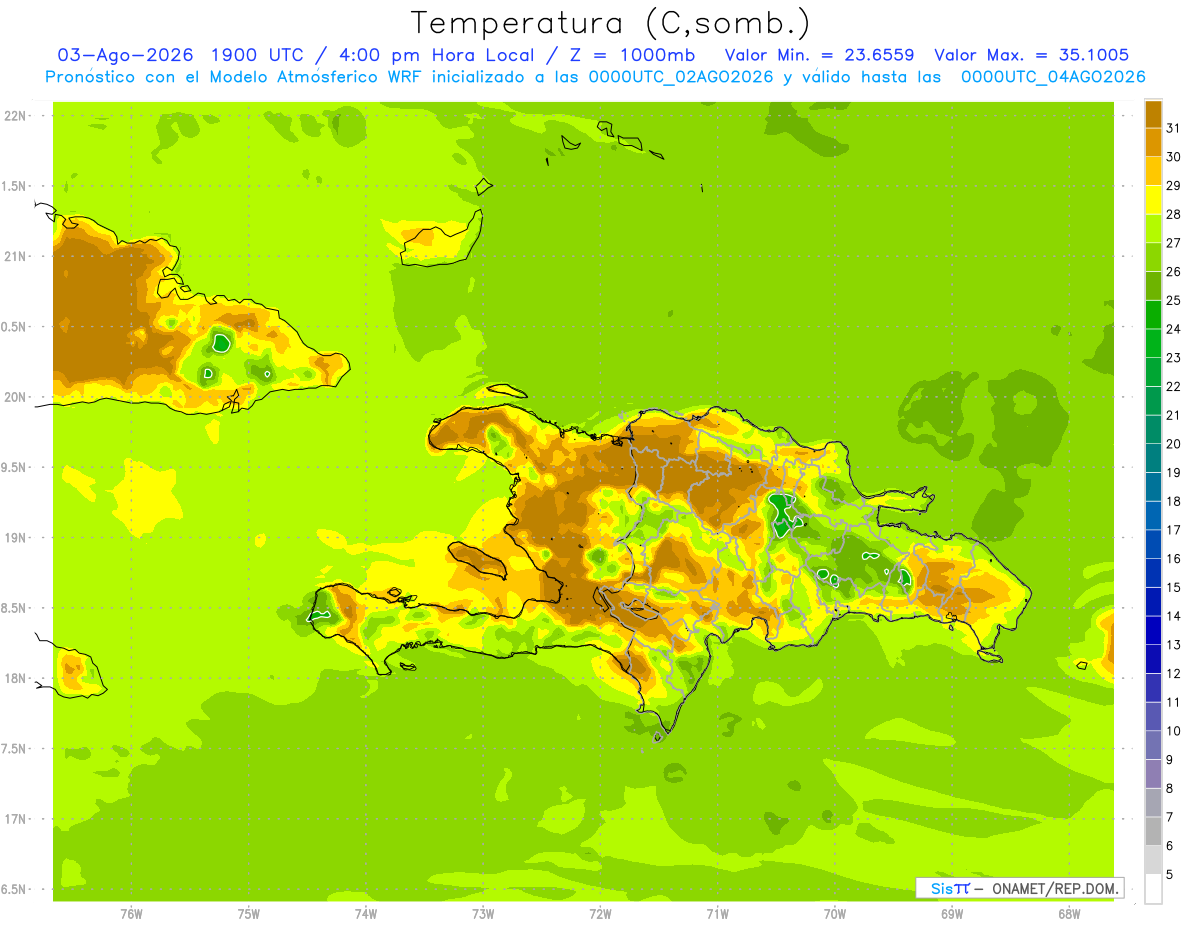The width and height of the screenshot is (1200, 927).
Task: Click the 'SisTT - ONAMET/REP.DOM.' credit label
Action: pyautogui.click(x=1019, y=888)
